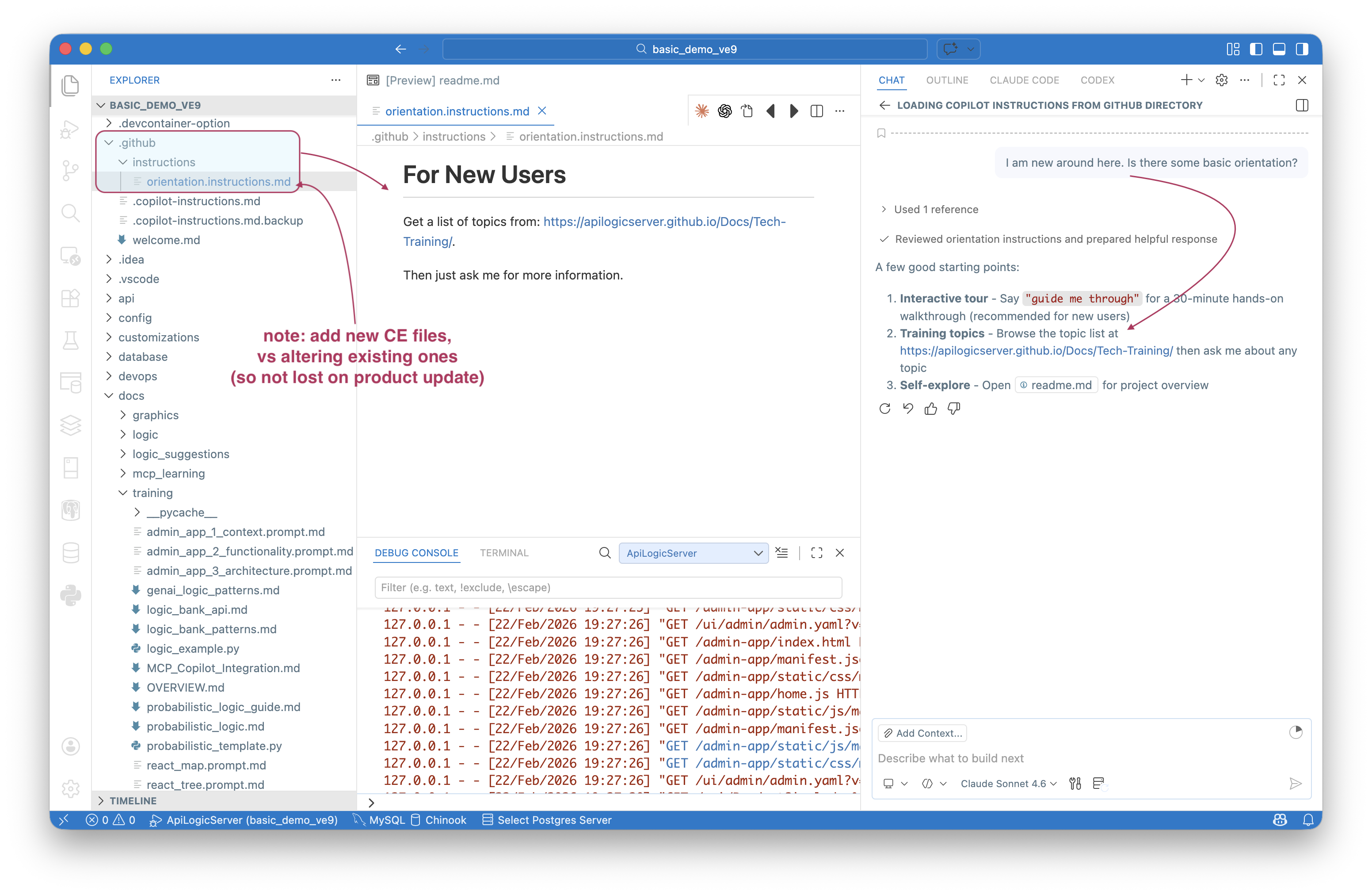Open the Testing flask icon in activity bar
This screenshot has height=895, width=1372.
(x=70, y=340)
